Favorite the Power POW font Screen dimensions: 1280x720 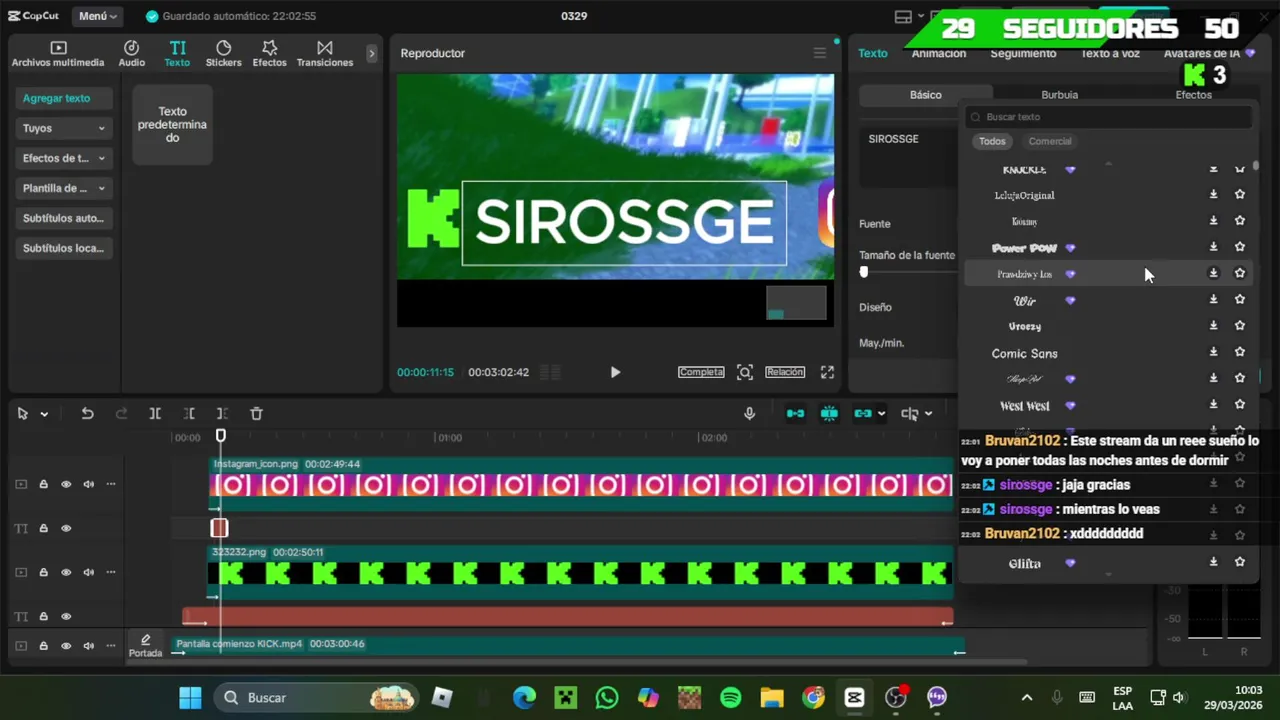[1240, 247]
